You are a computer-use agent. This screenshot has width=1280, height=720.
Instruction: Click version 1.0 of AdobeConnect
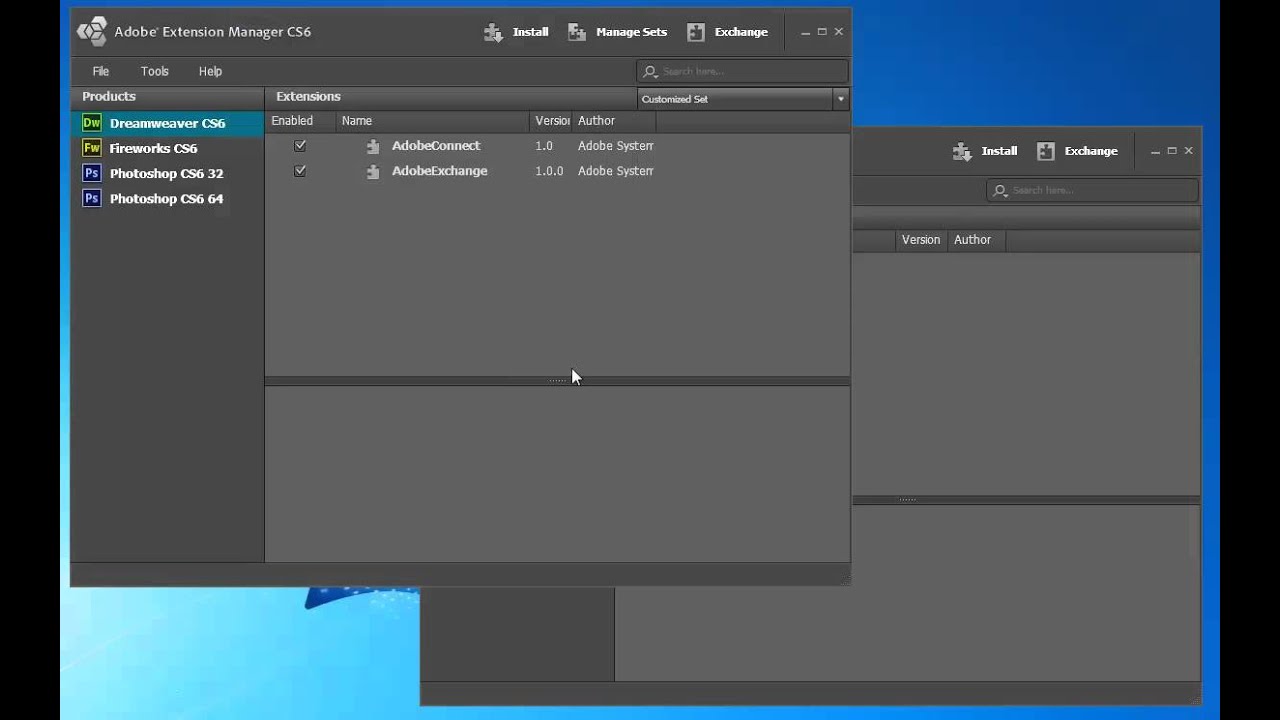coord(544,146)
